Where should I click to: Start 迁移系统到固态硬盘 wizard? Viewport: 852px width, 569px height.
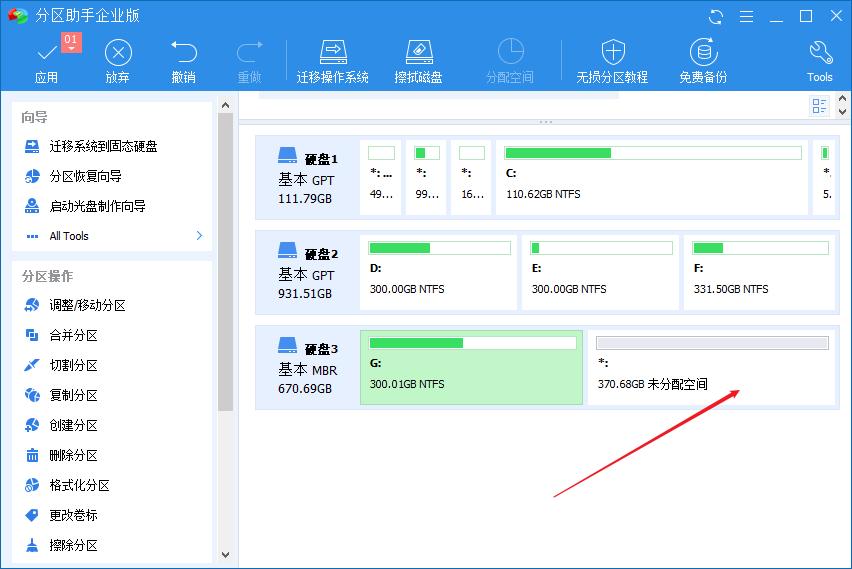point(91,146)
